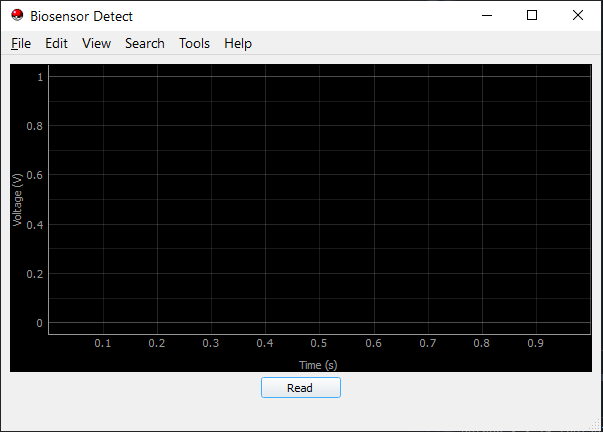Click the Time (s) axis label
603x432 pixels.
pyautogui.click(x=318, y=364)
